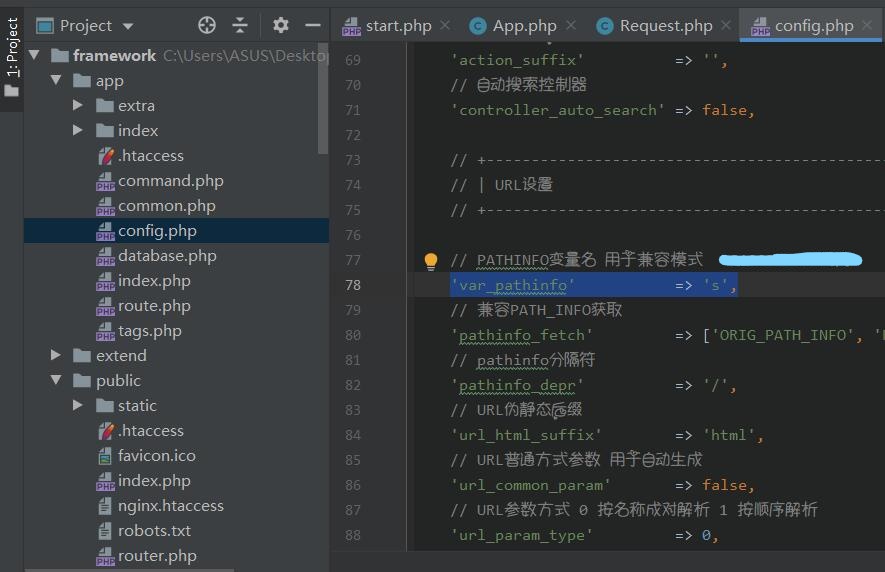This screenshot has height=572, width=885.
Task: Open robots.txt in the project tree
Action: coord(154,530)
